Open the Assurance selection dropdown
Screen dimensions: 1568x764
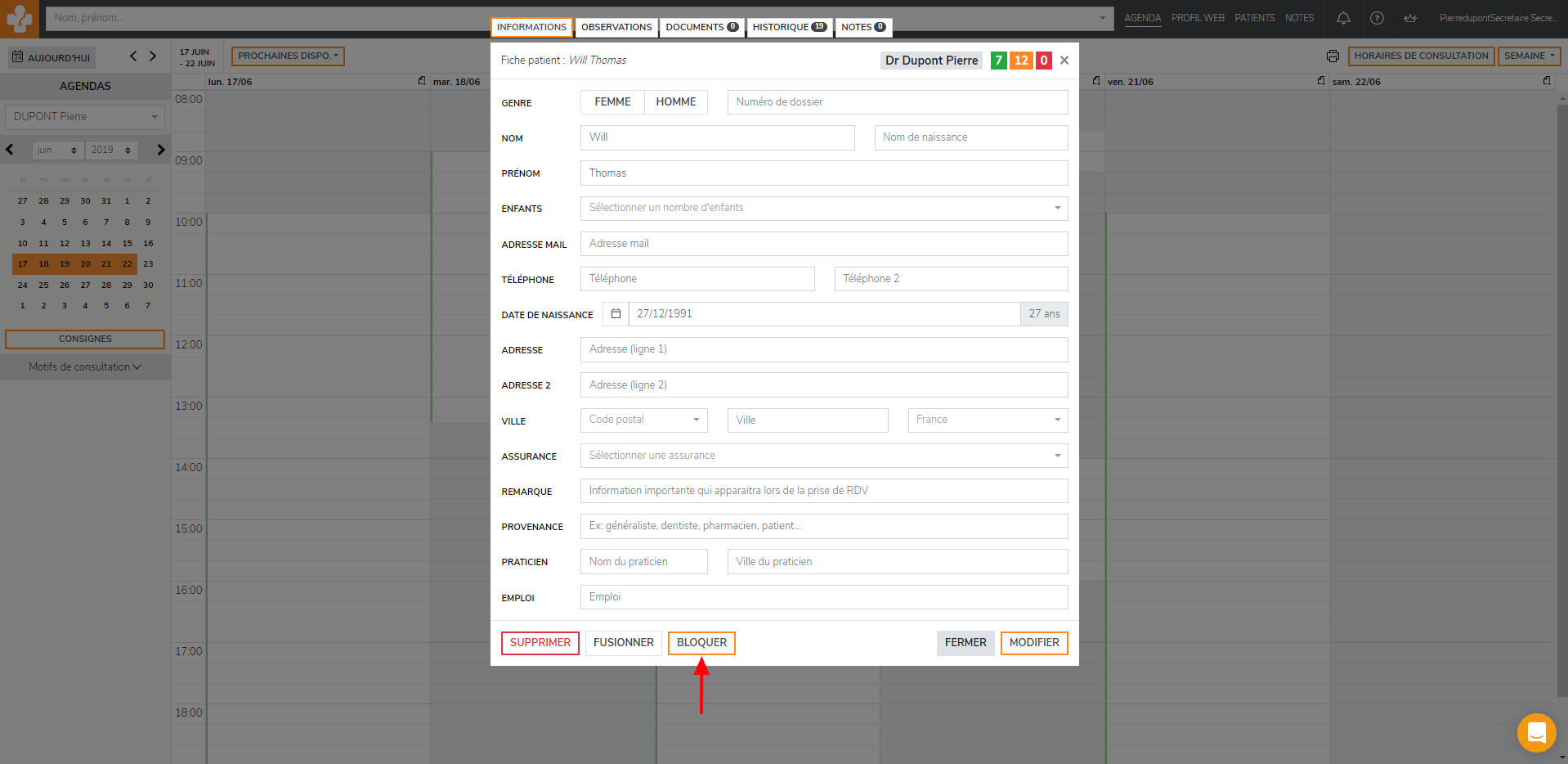click(x=823, y=456)
